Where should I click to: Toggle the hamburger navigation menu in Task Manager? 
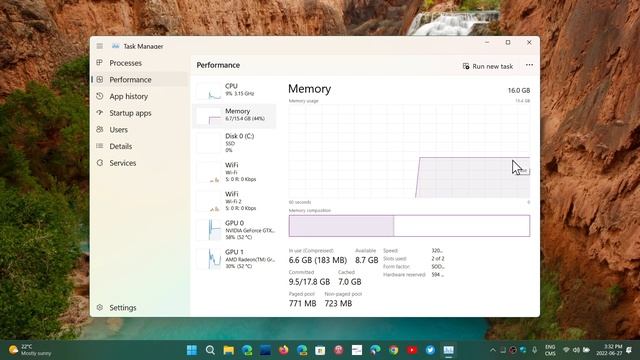pyautogui.click(x=100, y=46)
